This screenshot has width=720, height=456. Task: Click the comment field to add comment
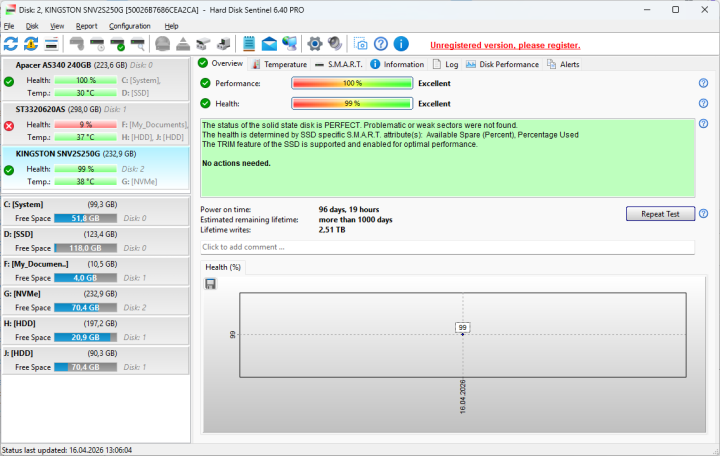447,247
